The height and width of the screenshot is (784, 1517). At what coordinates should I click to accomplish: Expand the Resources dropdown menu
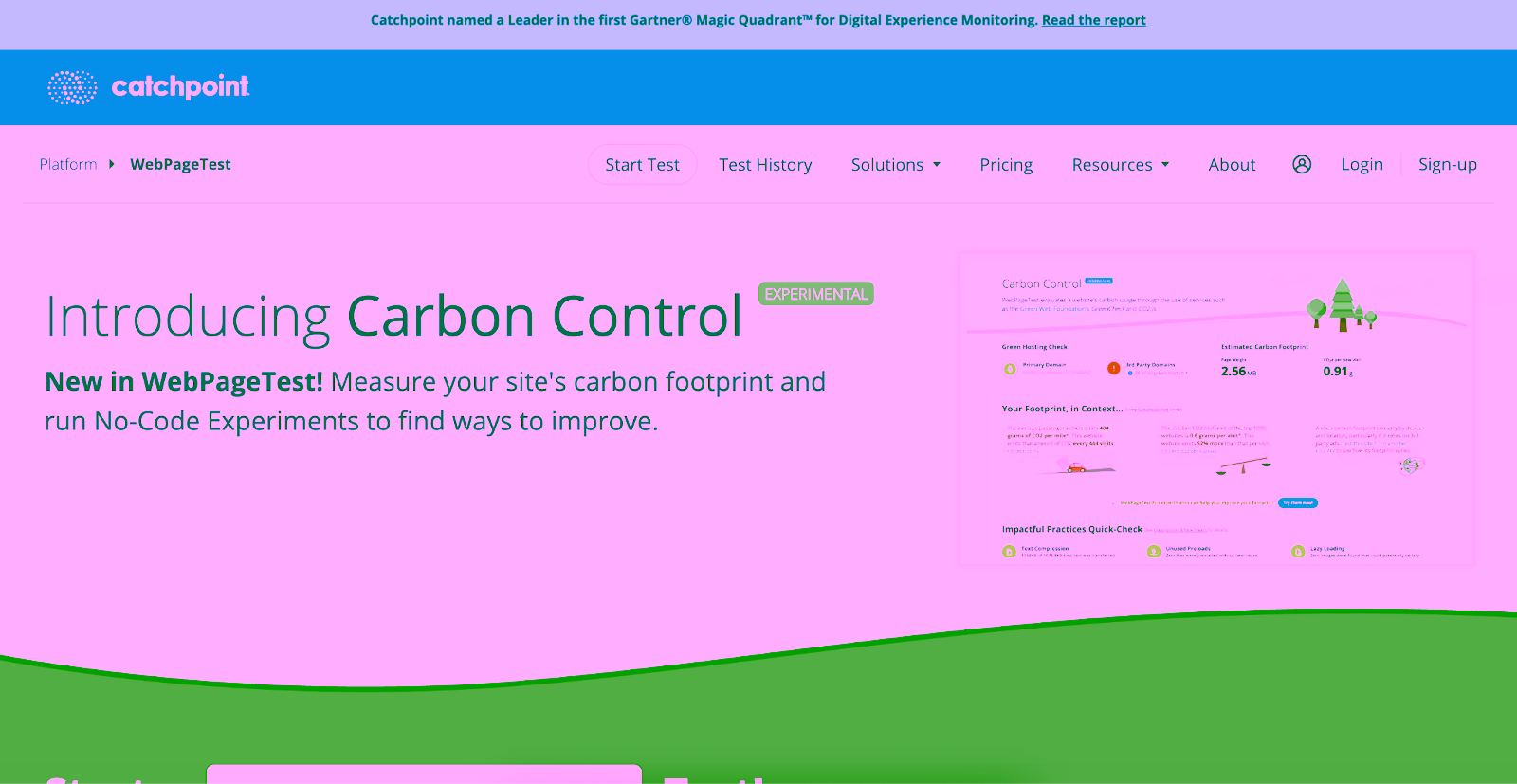pyautogui.click(x=1121, y=164)
